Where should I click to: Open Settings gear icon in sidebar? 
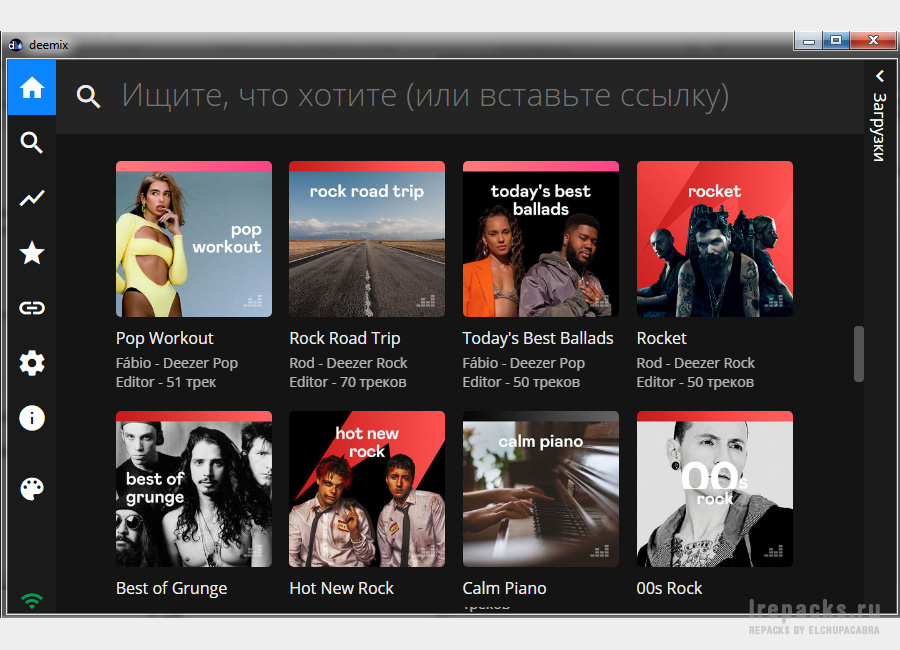click(x=32, y=363)
